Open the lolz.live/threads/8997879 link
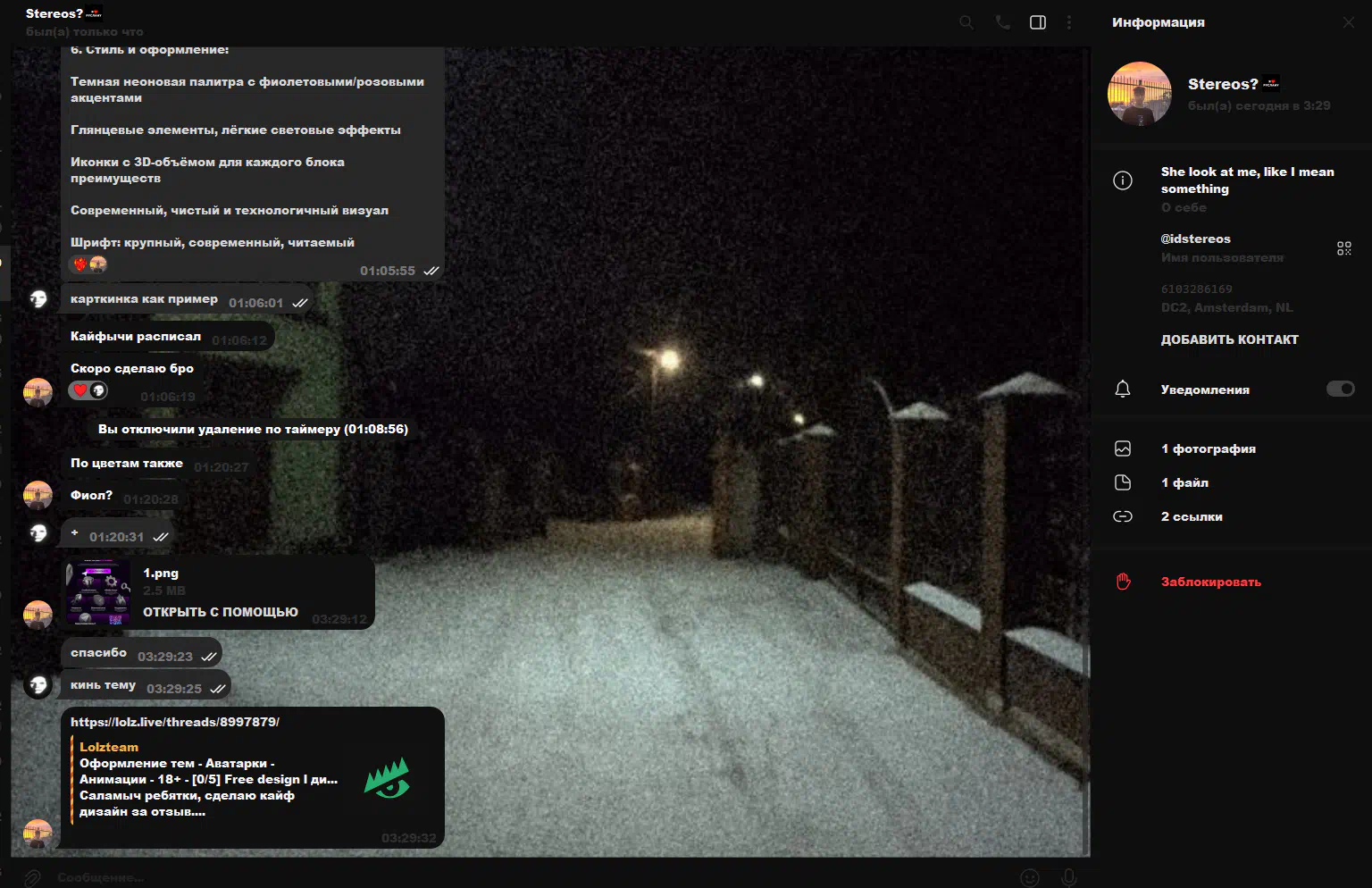 click(x=175, y=722)
